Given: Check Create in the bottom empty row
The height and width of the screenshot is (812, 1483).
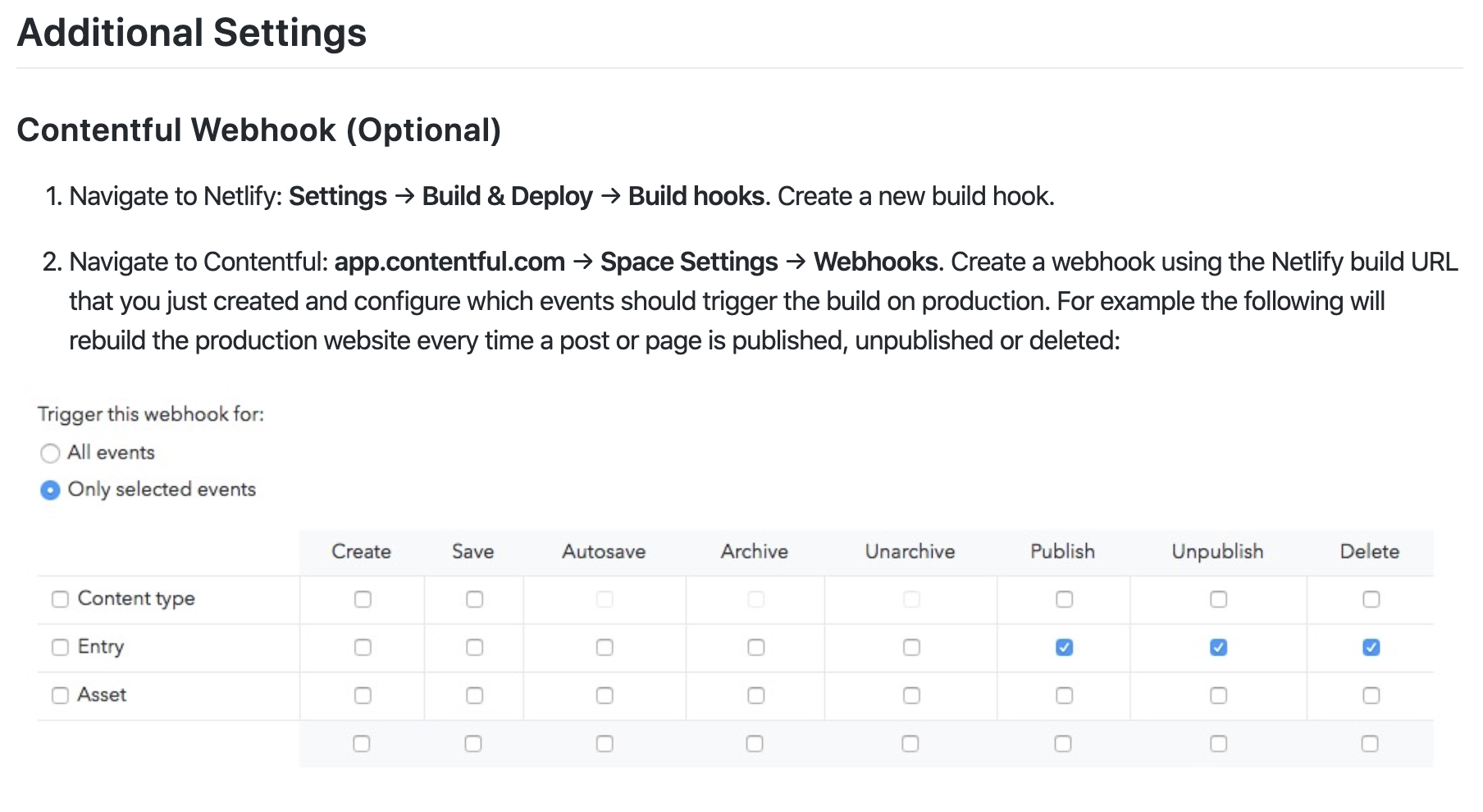Looking at the screenshot, I should 362,743.
